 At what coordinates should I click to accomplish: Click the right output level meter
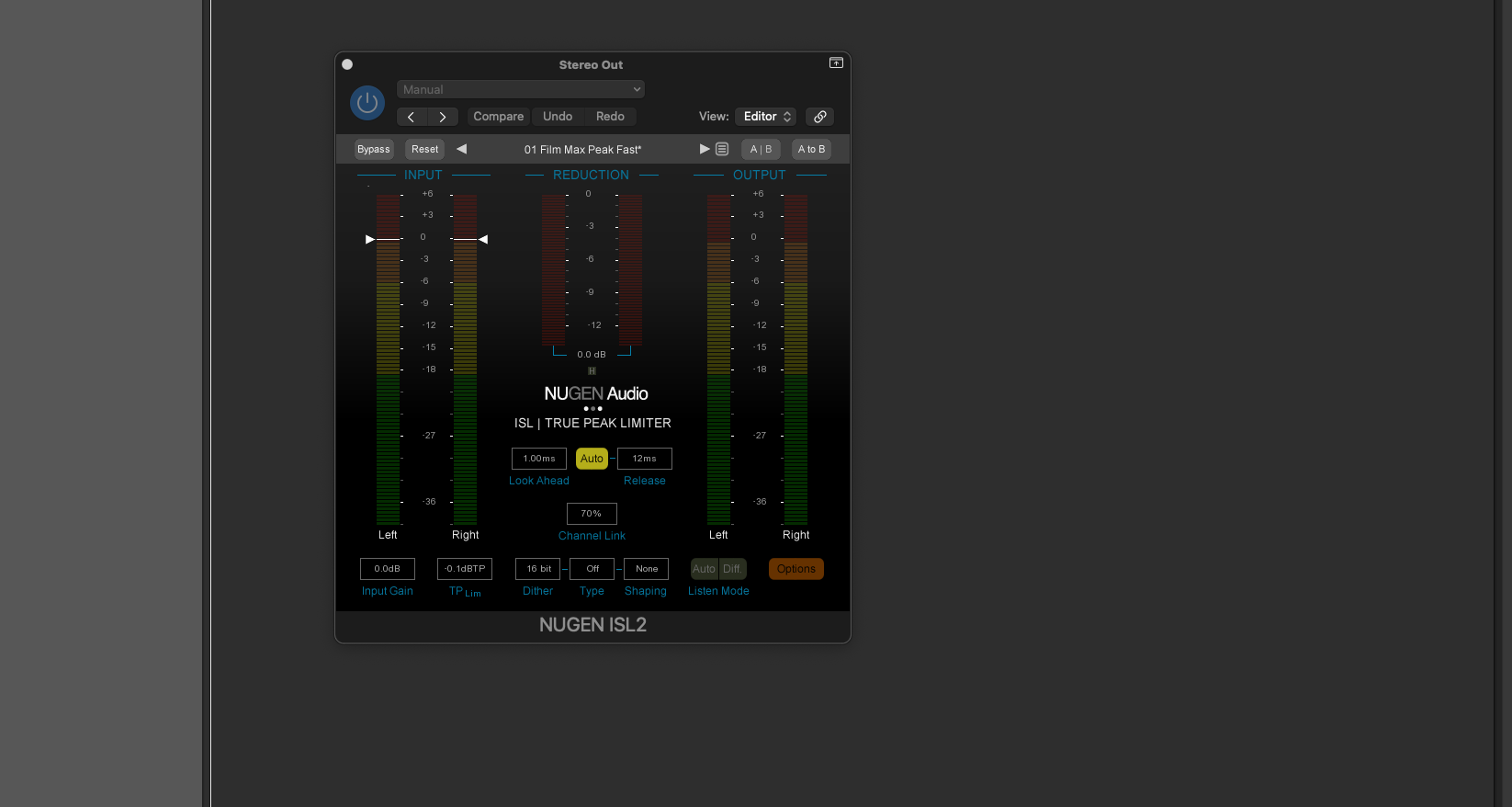click(795, 358)
